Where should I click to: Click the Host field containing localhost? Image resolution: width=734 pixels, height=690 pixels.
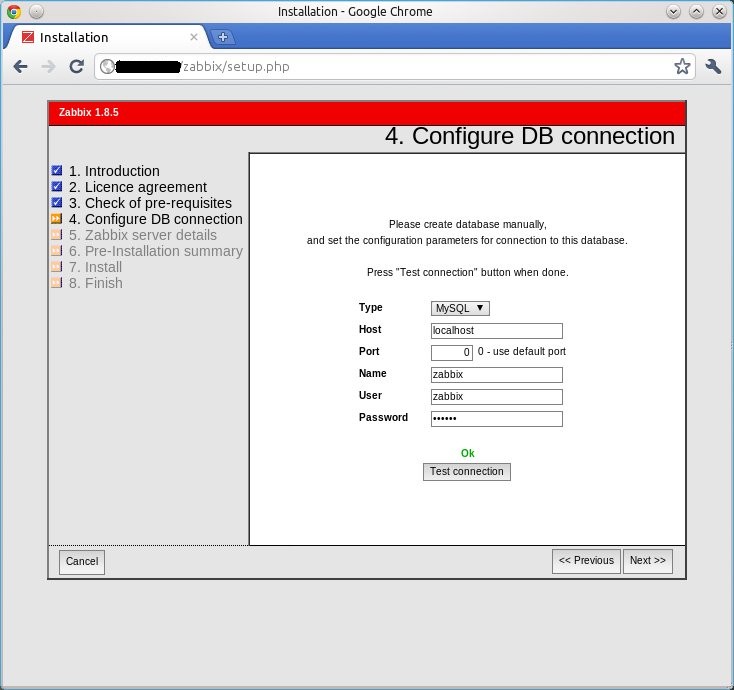click(x=497, y=330)
